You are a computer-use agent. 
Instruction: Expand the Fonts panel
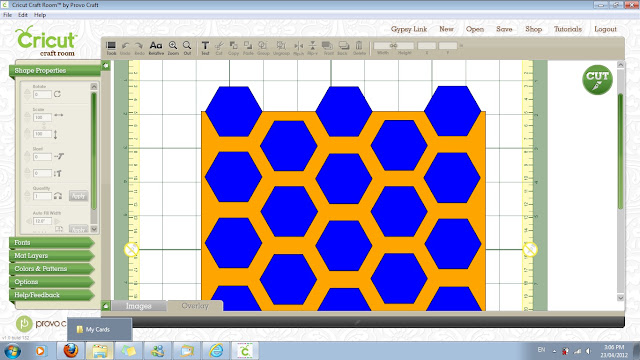tap(51, 243)
